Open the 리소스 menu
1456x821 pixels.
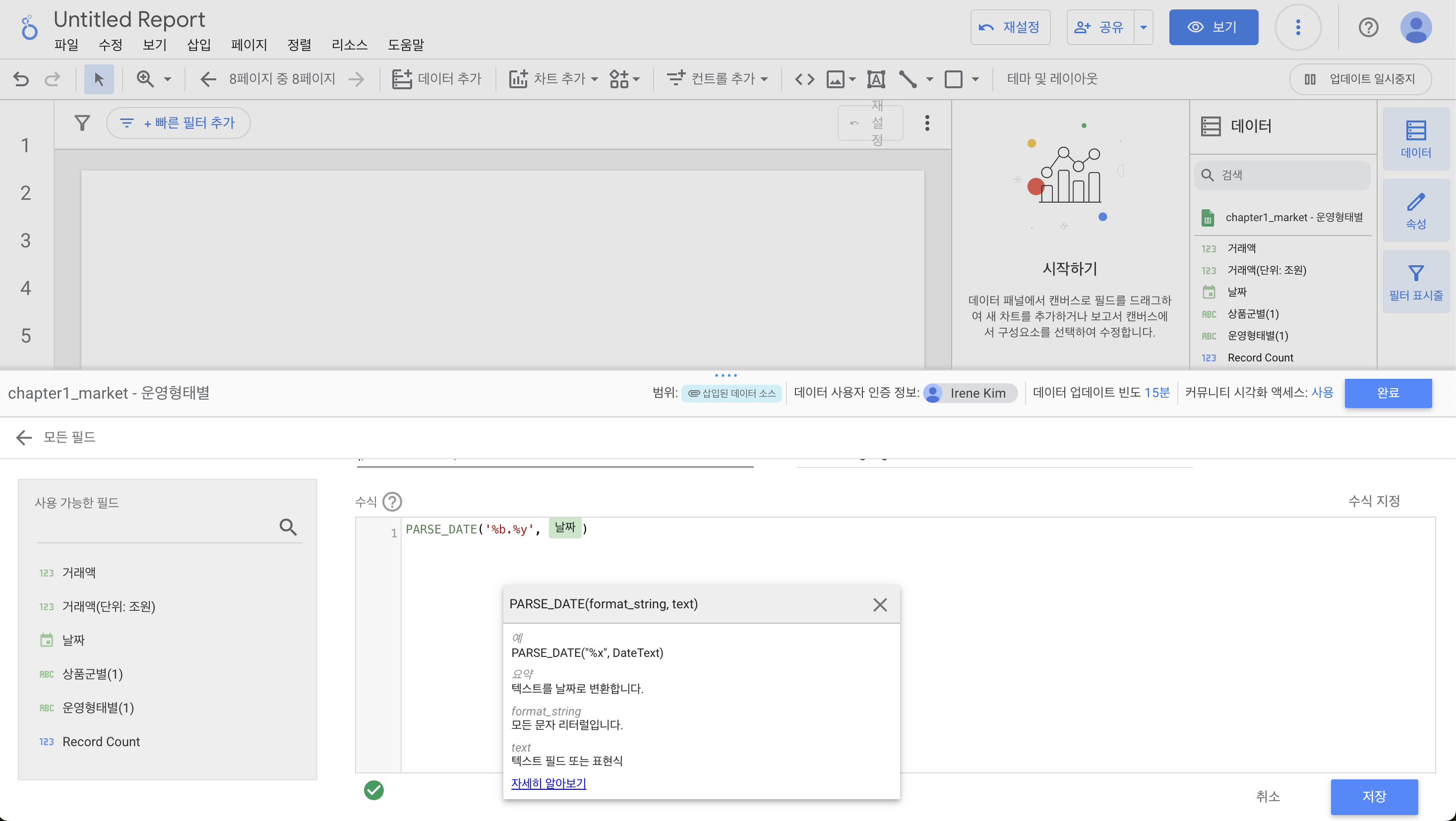pyautogui.click(x=349, y=45)
